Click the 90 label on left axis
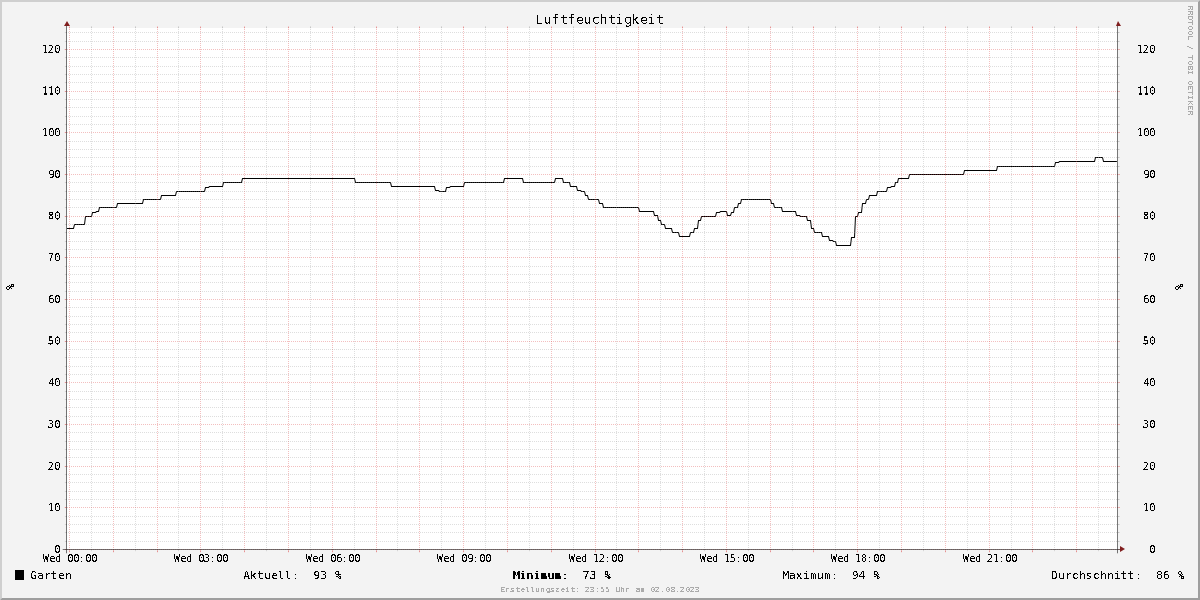 coord(53,174)
